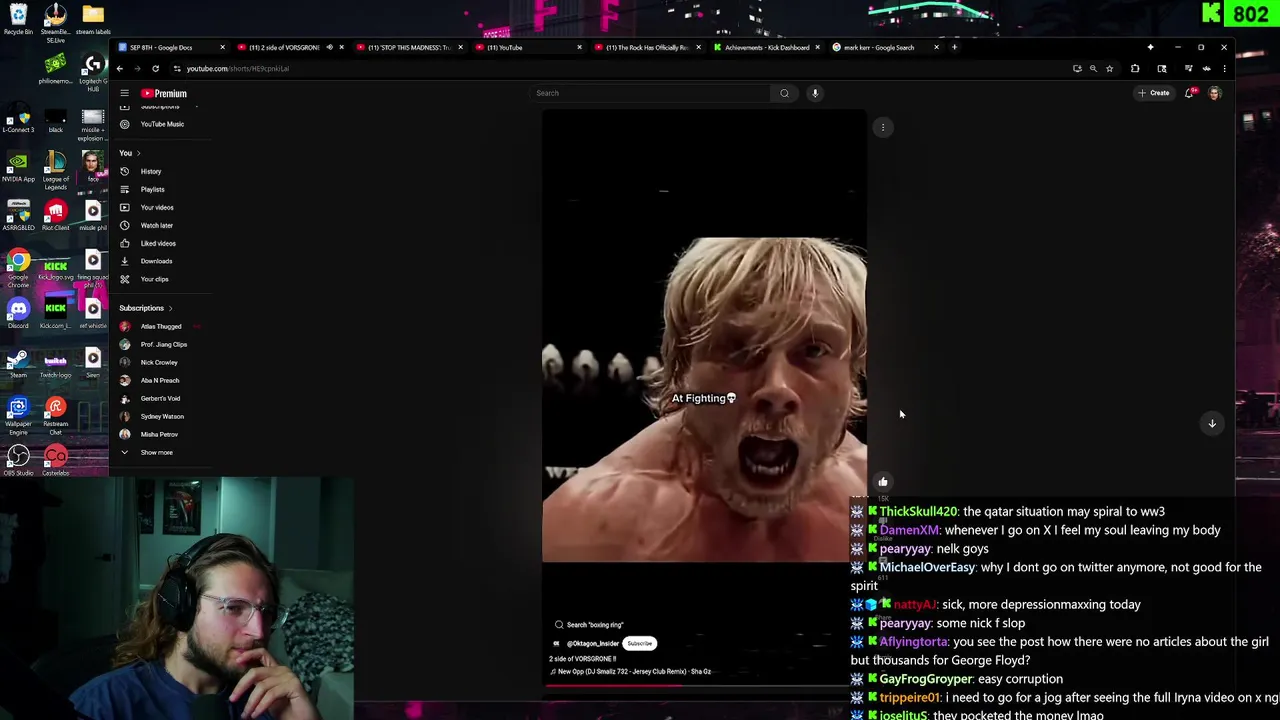
Task: Click the YouTube search magnifier button
Action: (x=784, y=93)
